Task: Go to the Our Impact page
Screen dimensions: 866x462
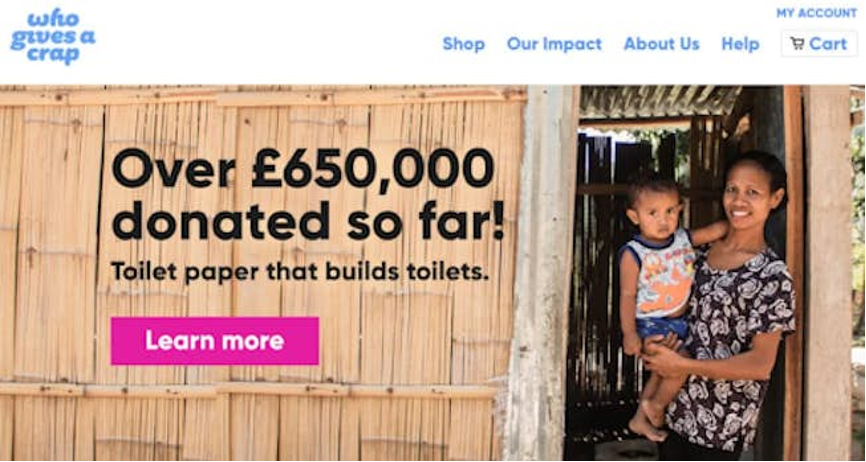Action: click(x=554, y=44)
